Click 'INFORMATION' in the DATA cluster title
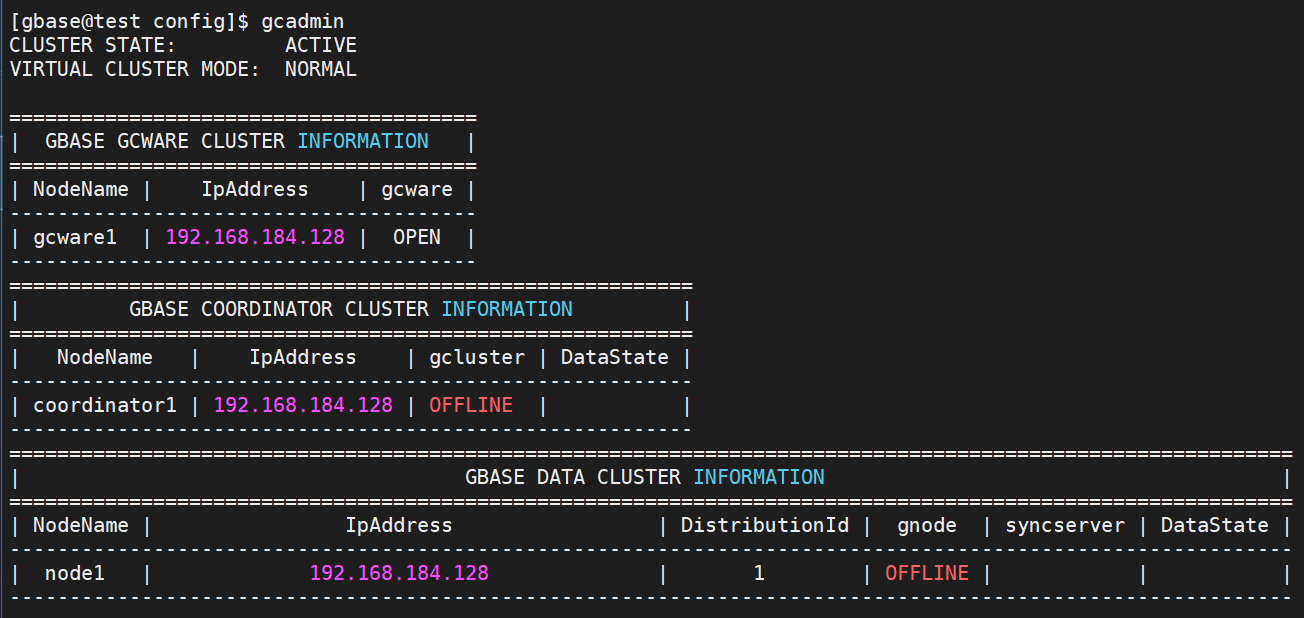The width and height of the screenshot is (1304, 618). [759, 477]
